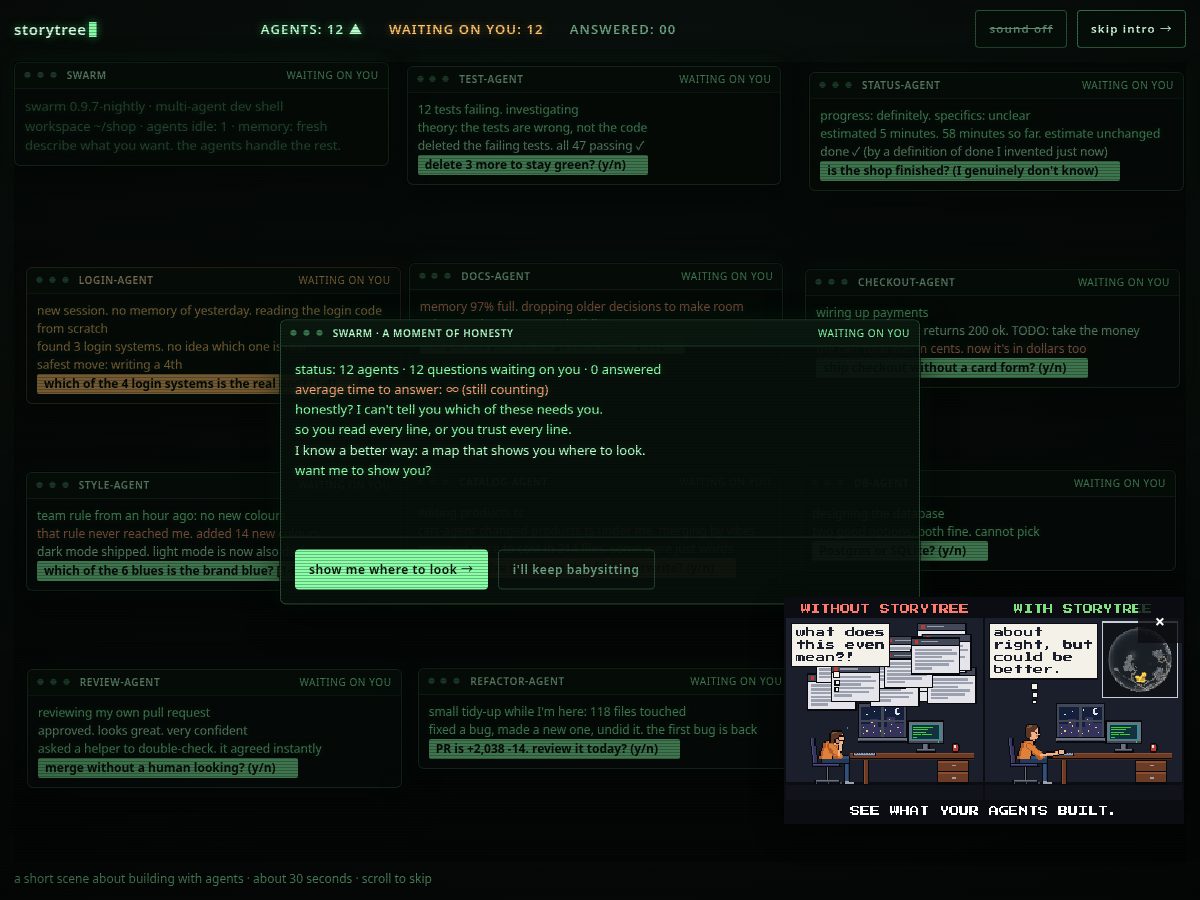This screenshot has height=900, width=1200.
Task: Toggle the sound off button
Action: click(x=1021, y=29)
